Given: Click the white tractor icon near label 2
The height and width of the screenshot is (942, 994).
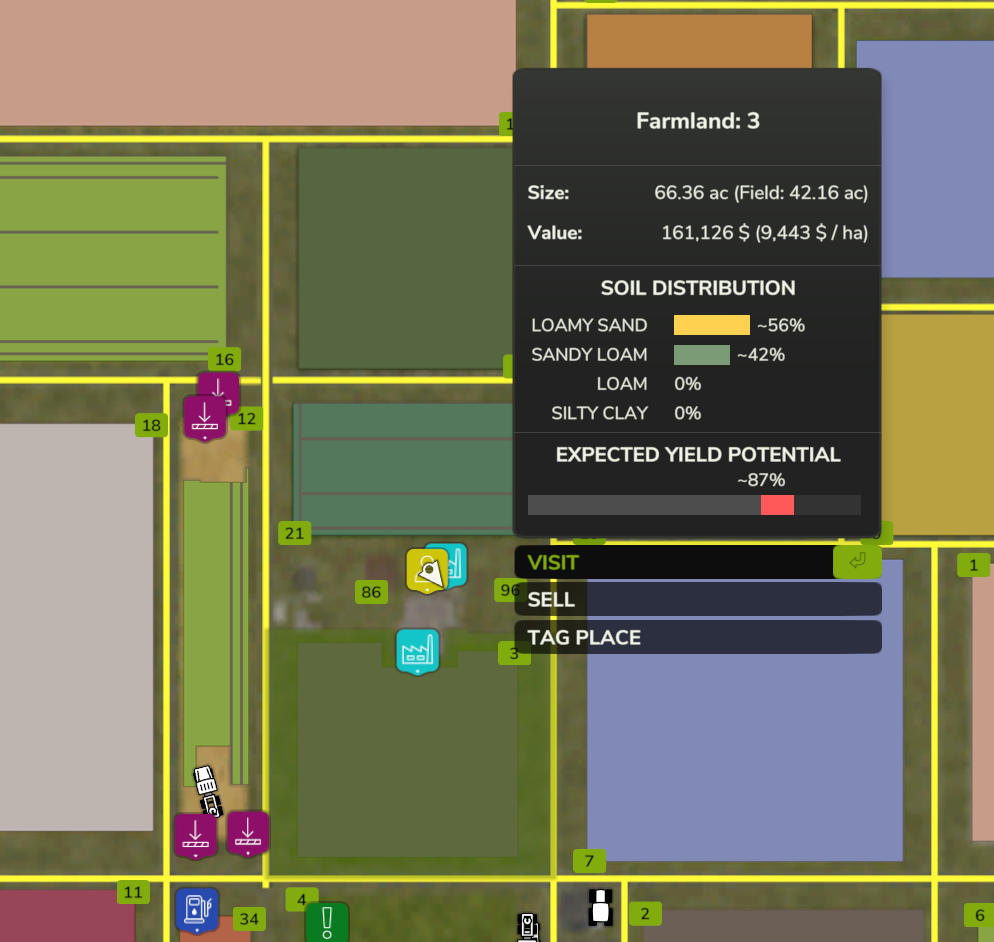Looking at the screenshot, I should pyautogui.click(x=600, y=907).
